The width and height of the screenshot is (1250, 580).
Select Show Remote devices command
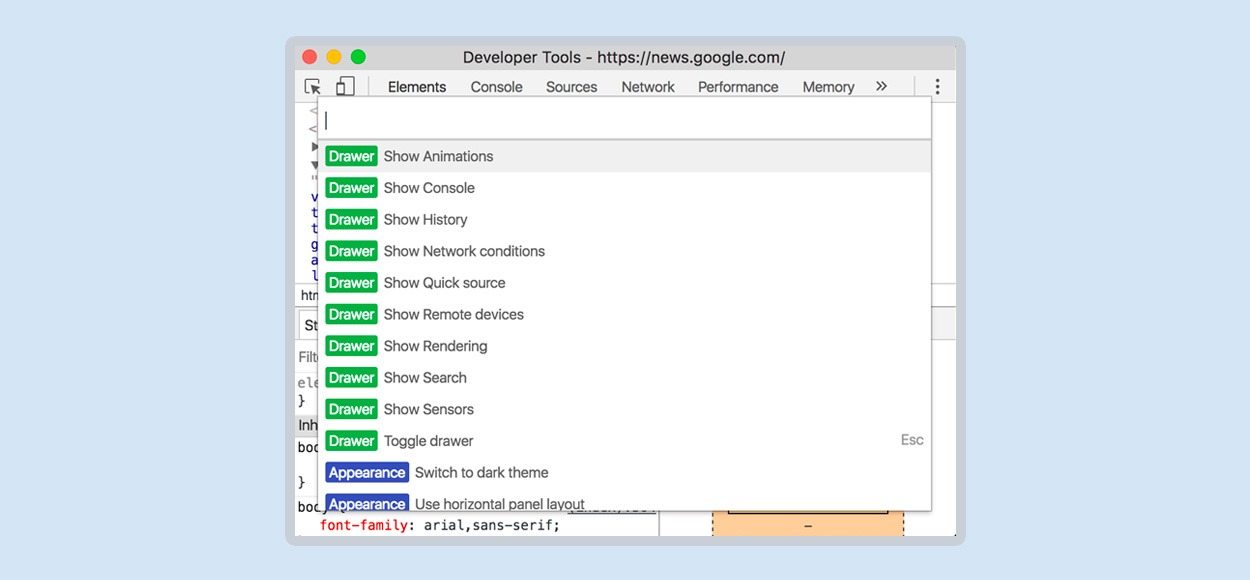(625, 314)
